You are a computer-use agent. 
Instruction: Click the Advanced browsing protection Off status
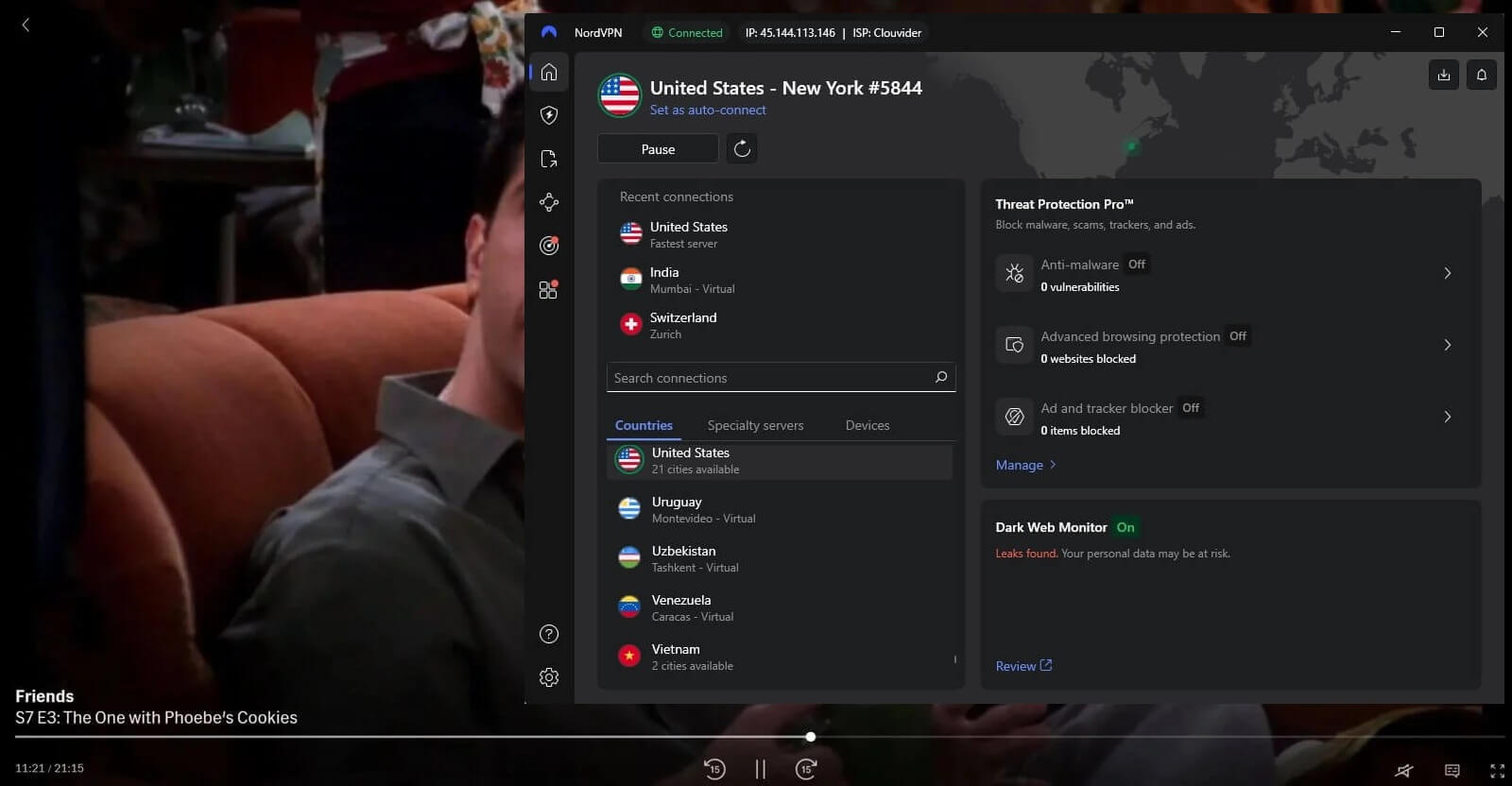coord(1238,336)
